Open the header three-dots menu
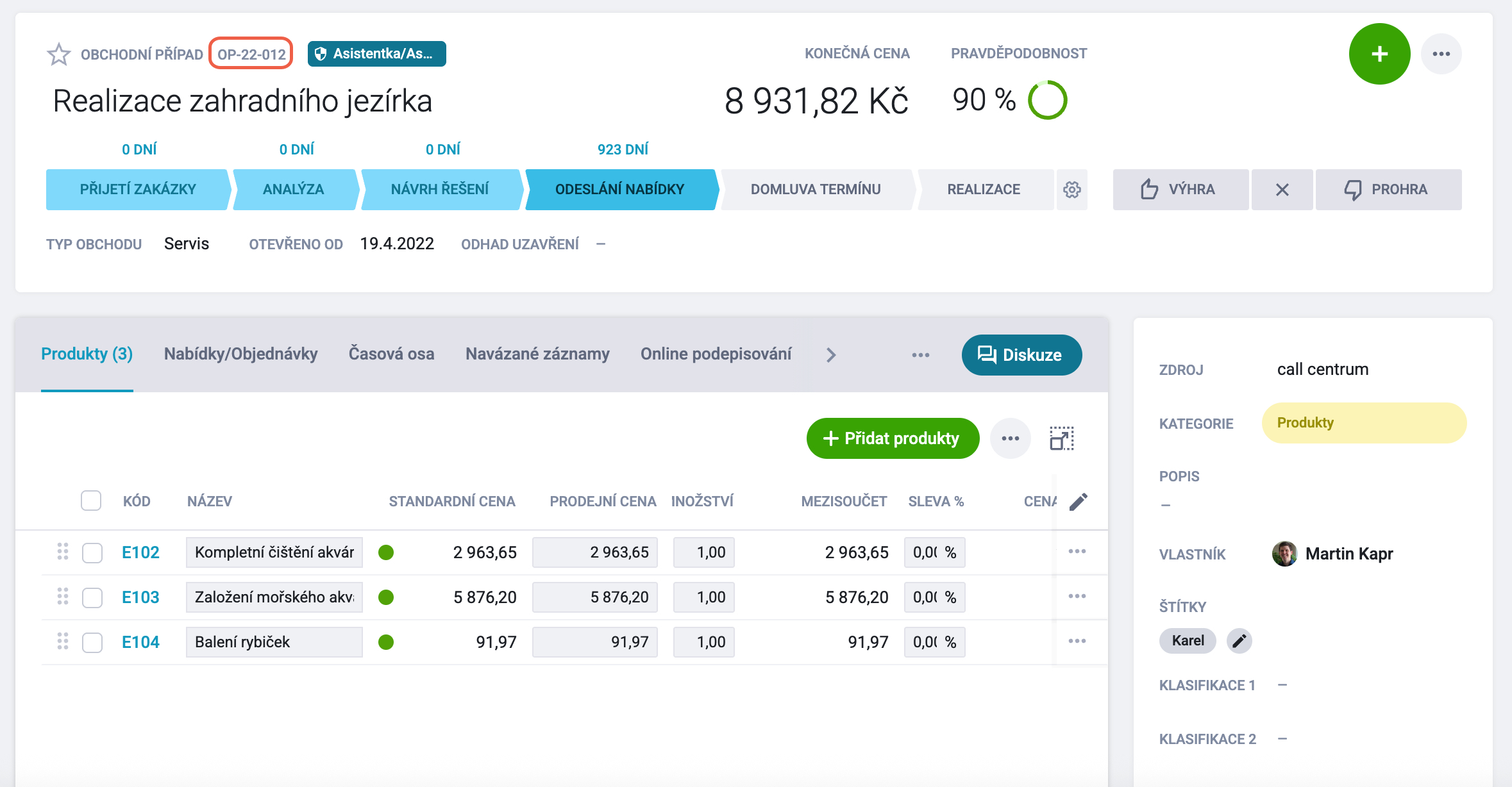 pos(1441,54)
